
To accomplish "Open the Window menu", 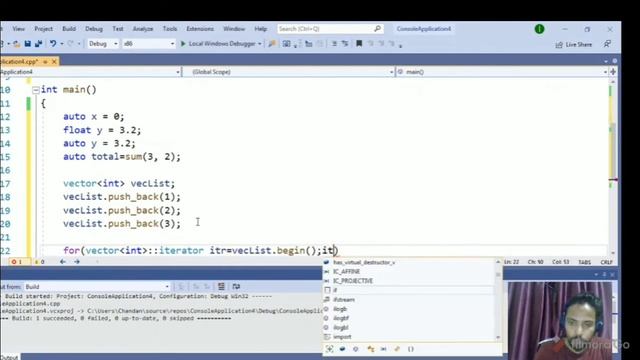I will click(x=234, y=29).
